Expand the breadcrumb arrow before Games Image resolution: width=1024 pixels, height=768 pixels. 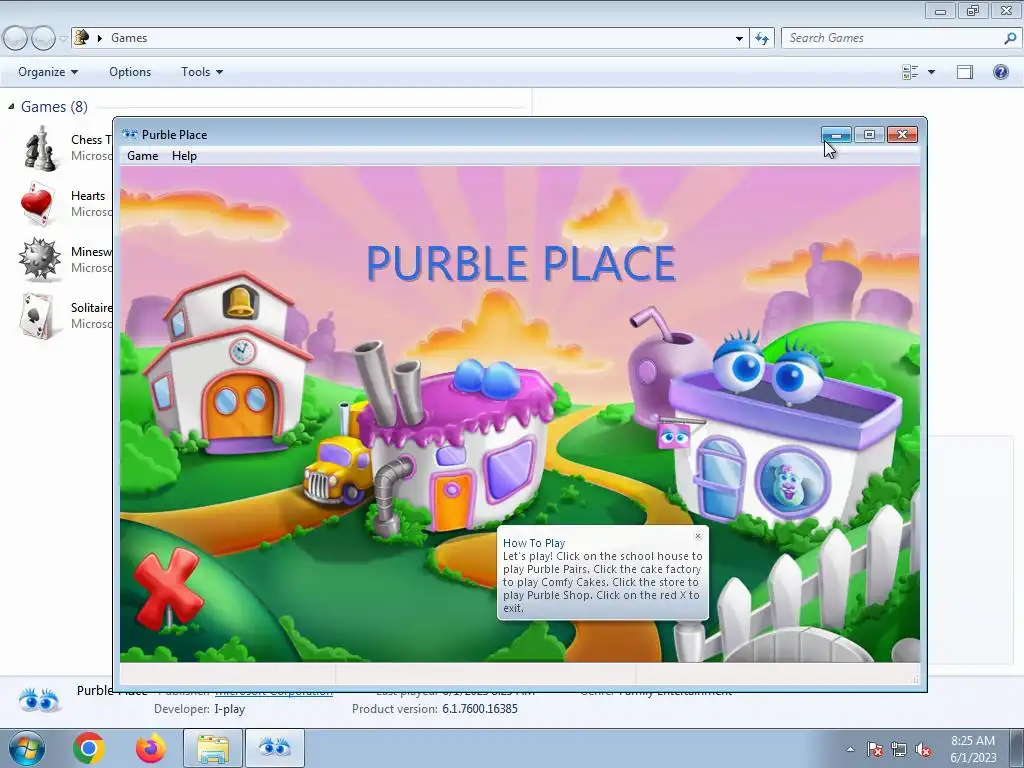click(100, 38)
